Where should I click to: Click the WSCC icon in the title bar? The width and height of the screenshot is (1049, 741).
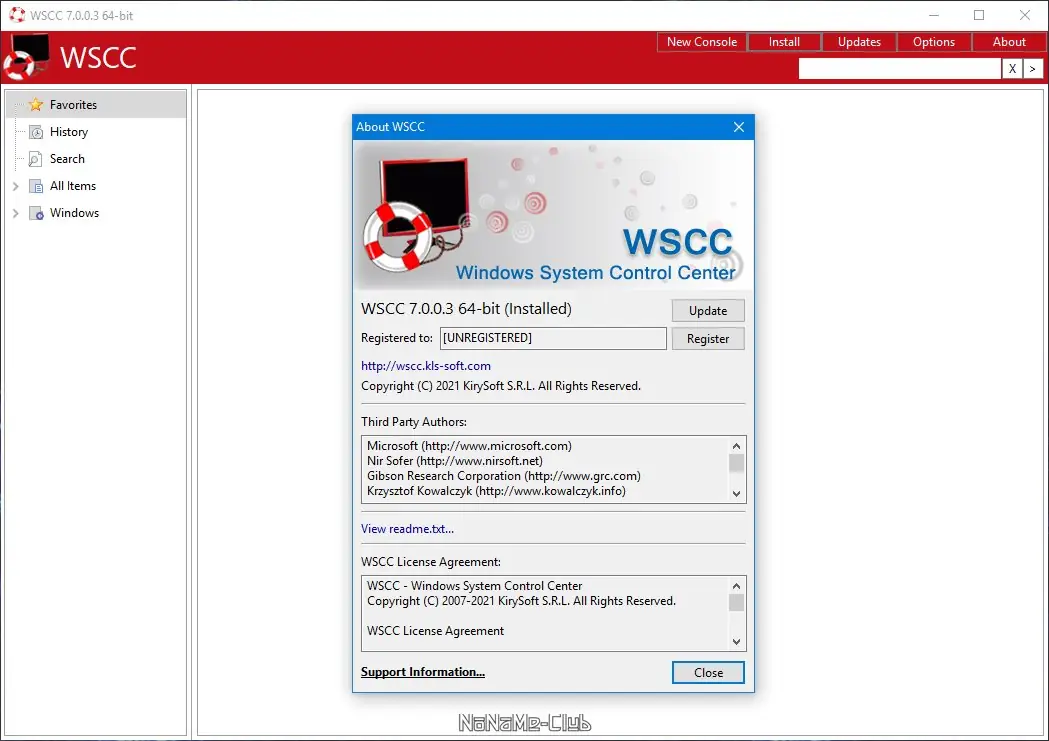(16, 15)
